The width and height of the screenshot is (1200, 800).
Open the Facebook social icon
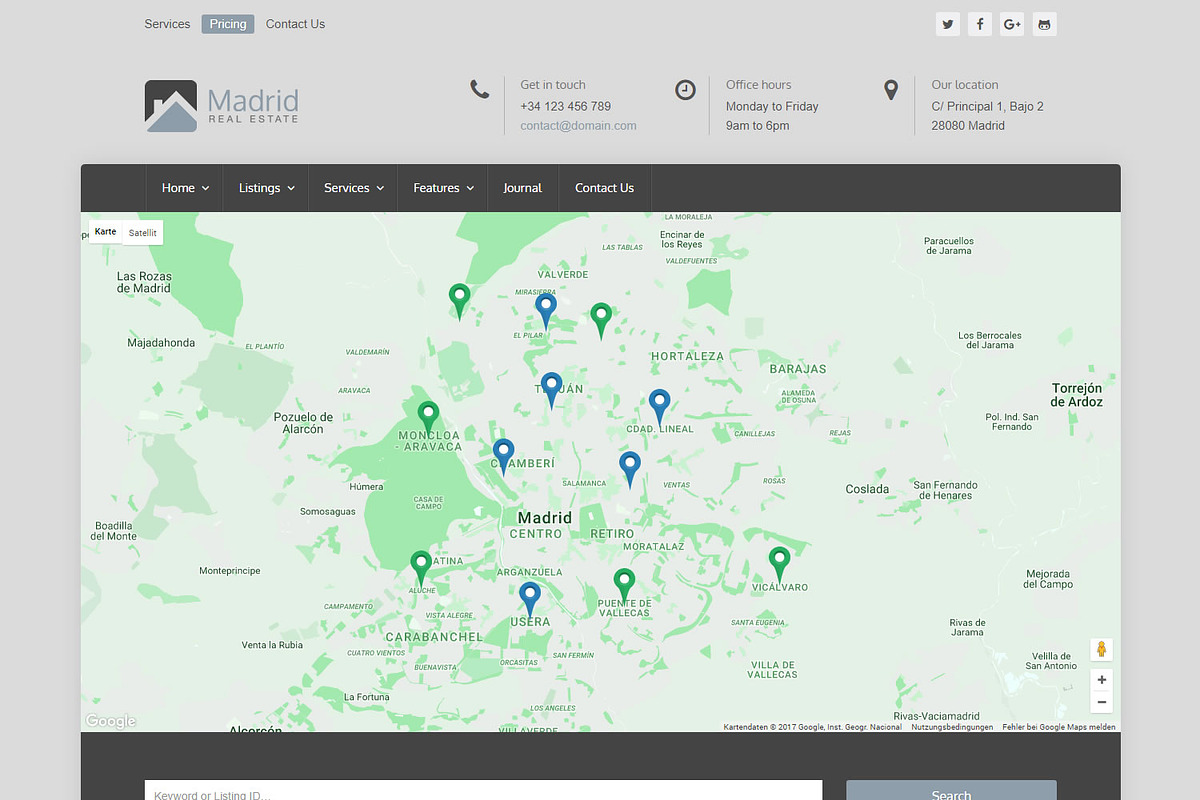[x=980, y=24]
